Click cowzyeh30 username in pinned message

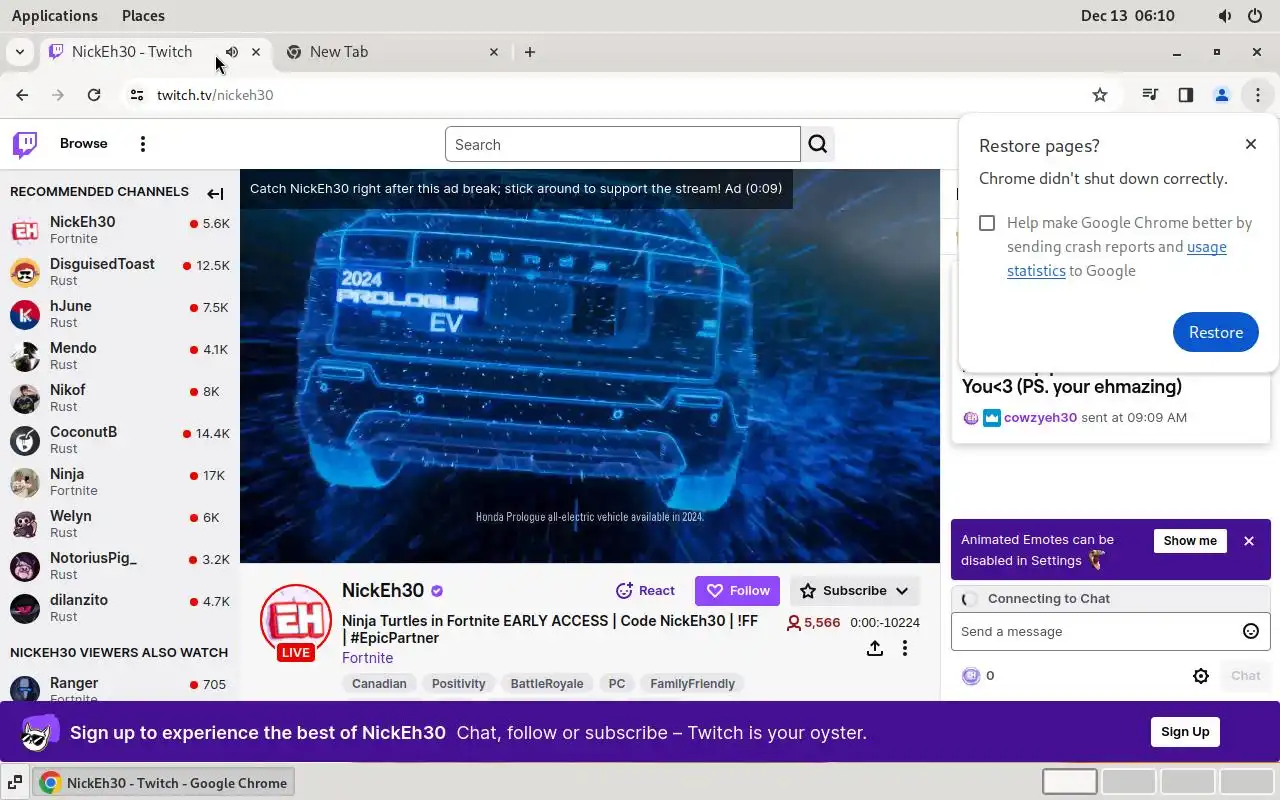point(1040,418)
